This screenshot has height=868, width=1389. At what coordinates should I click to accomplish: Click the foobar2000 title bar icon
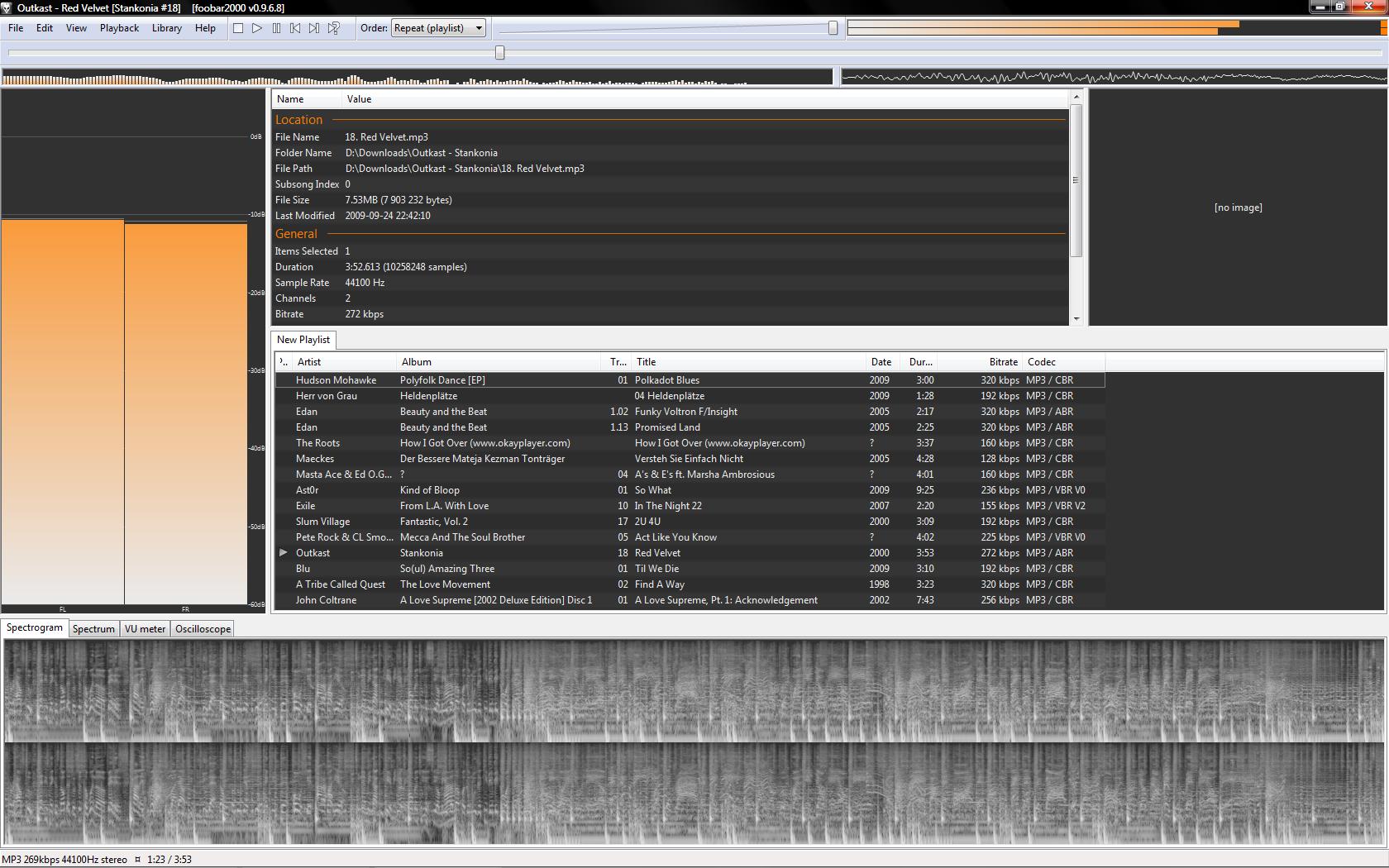click(x=7, y=7)
